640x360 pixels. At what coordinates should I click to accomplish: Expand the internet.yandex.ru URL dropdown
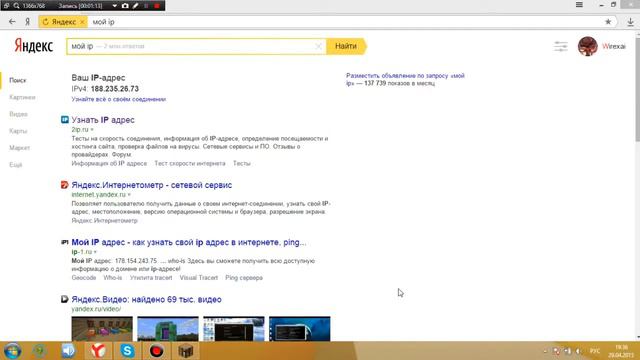point(129,195)
